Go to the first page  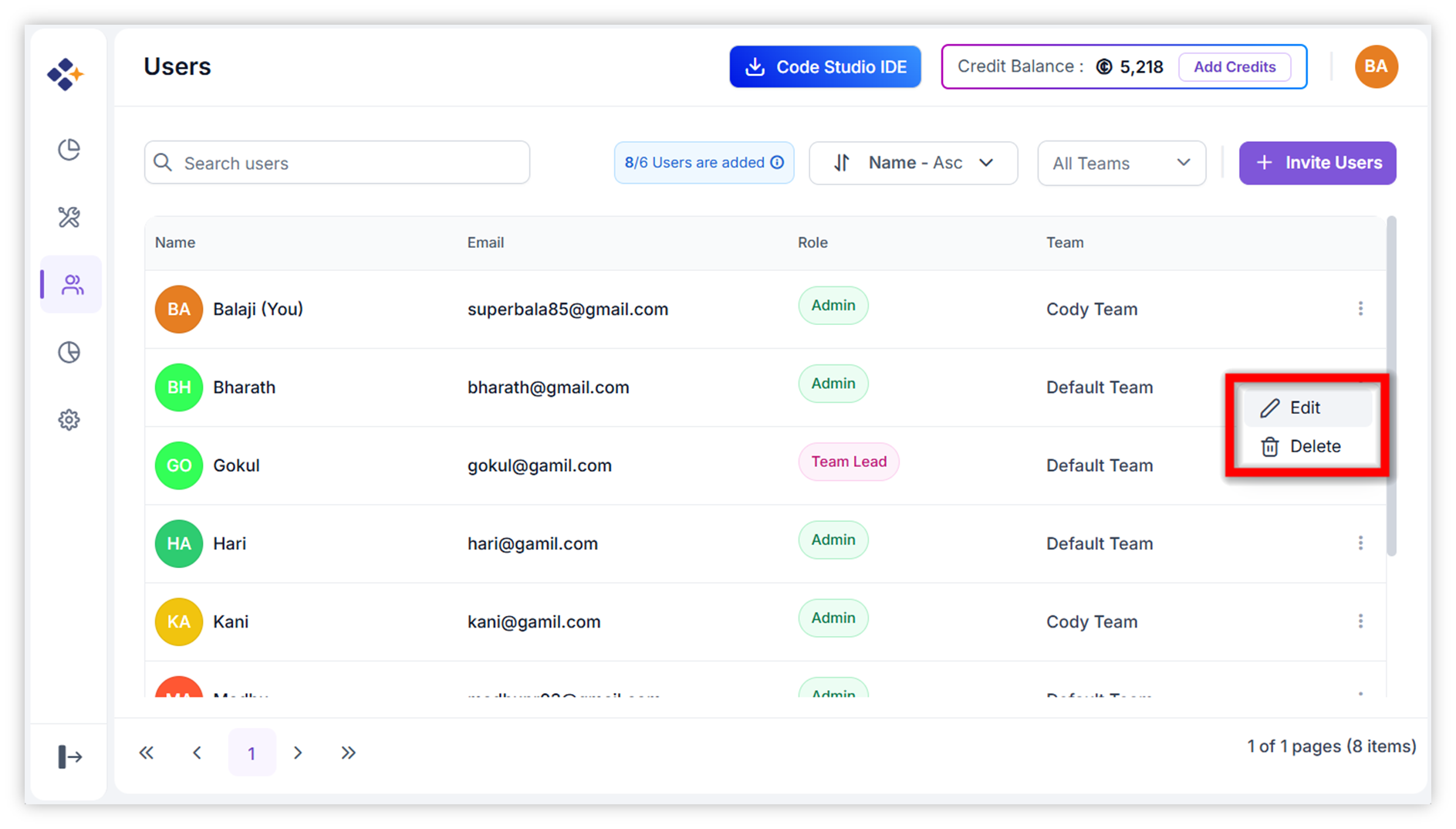(147, 753)
